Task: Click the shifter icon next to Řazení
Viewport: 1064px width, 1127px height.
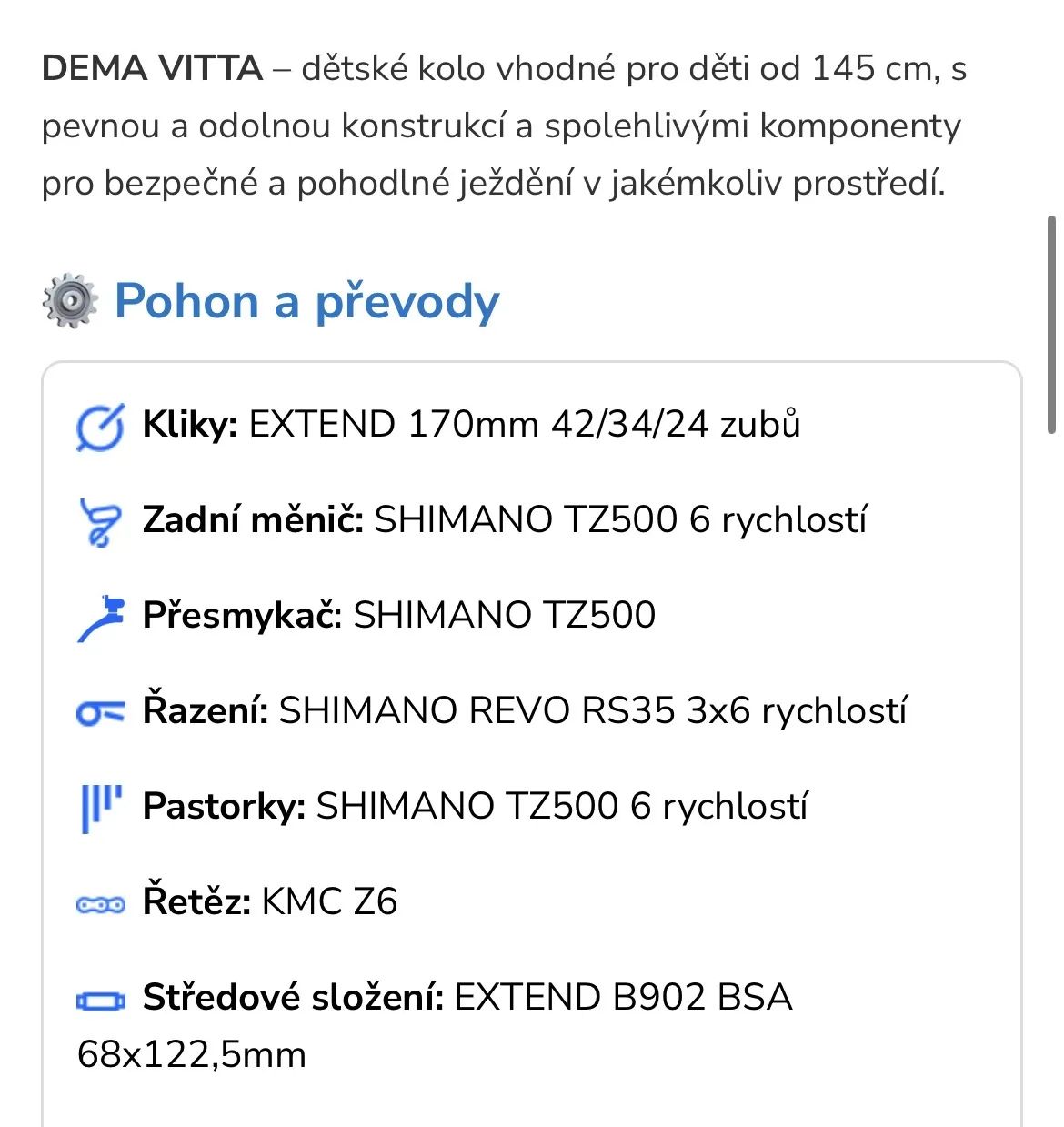Action: pos(100,712)
